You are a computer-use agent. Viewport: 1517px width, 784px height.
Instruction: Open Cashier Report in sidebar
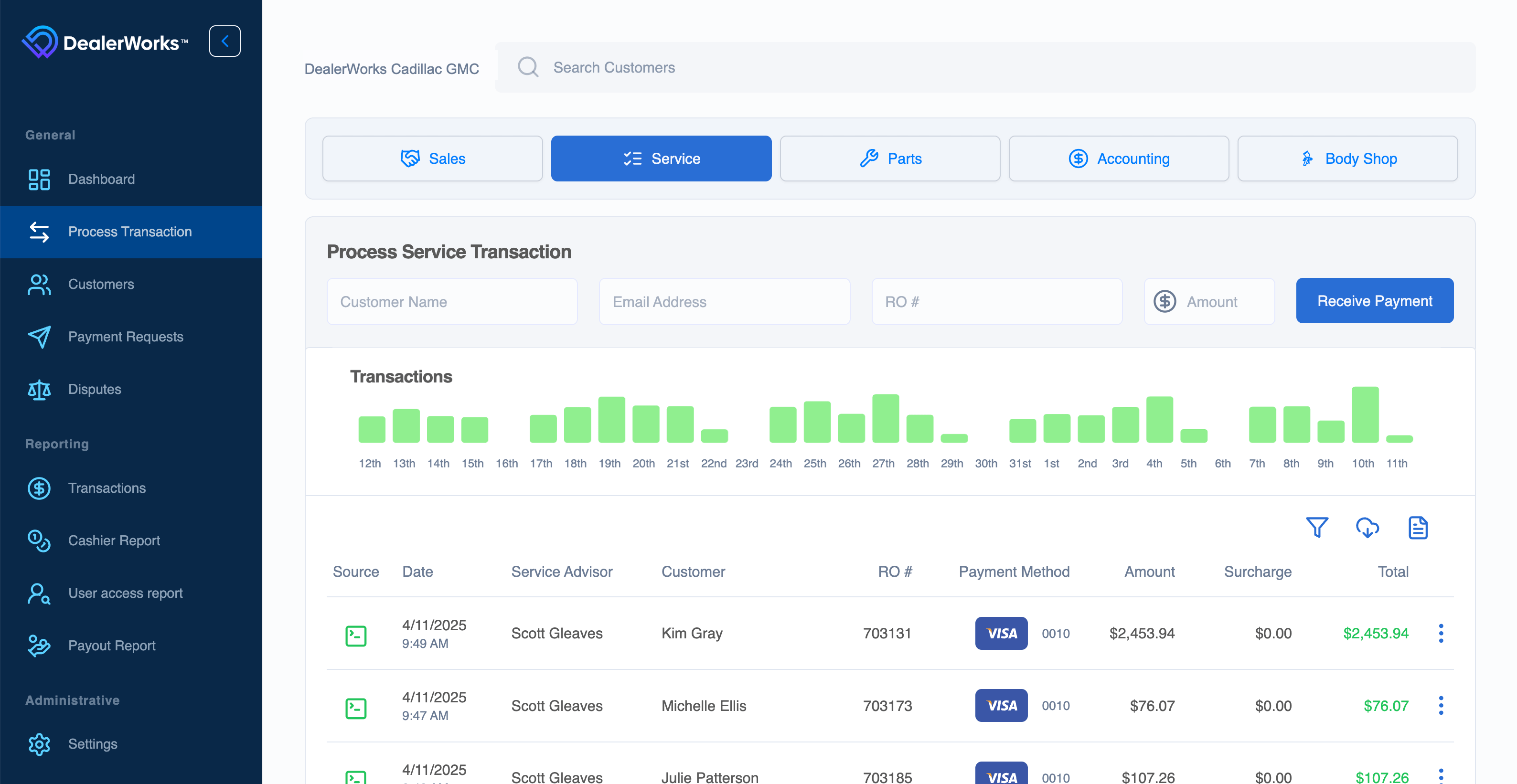pos(114,540)
